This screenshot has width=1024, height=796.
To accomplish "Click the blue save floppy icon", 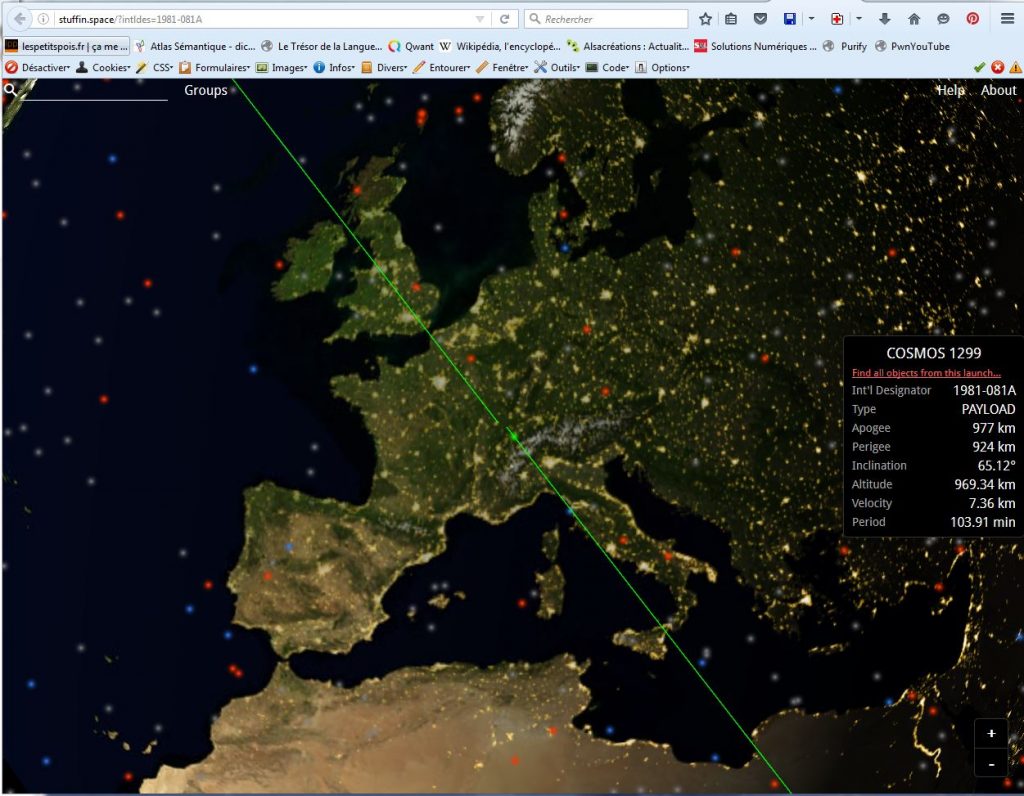I will pyautogui.click(x=789, y=19).
